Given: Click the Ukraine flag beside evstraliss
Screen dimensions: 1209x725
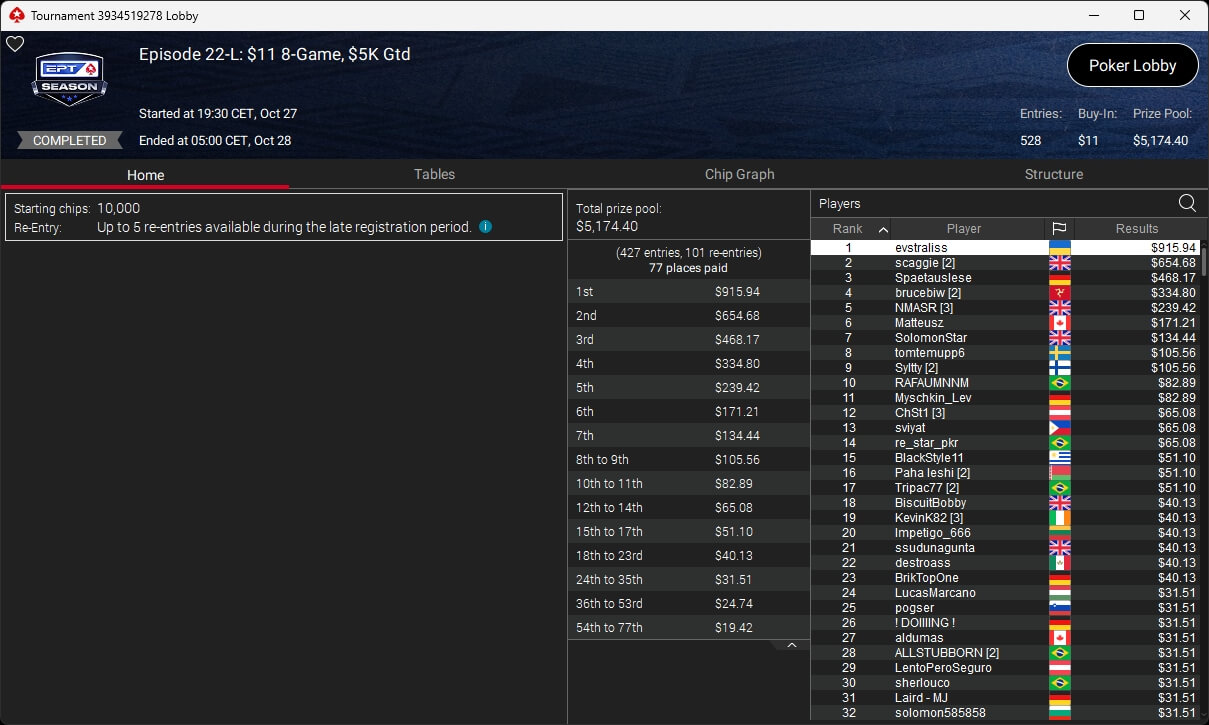Looking at the screenshot, I should 1059,248.
